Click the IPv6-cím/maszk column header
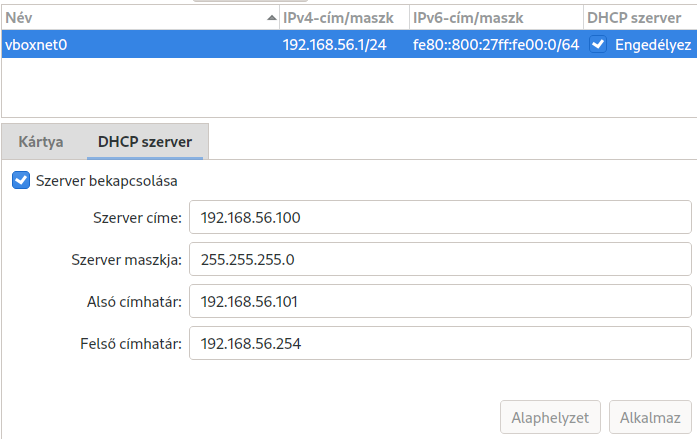This screenshot has width=697, height=439. [x=496, y=18]
